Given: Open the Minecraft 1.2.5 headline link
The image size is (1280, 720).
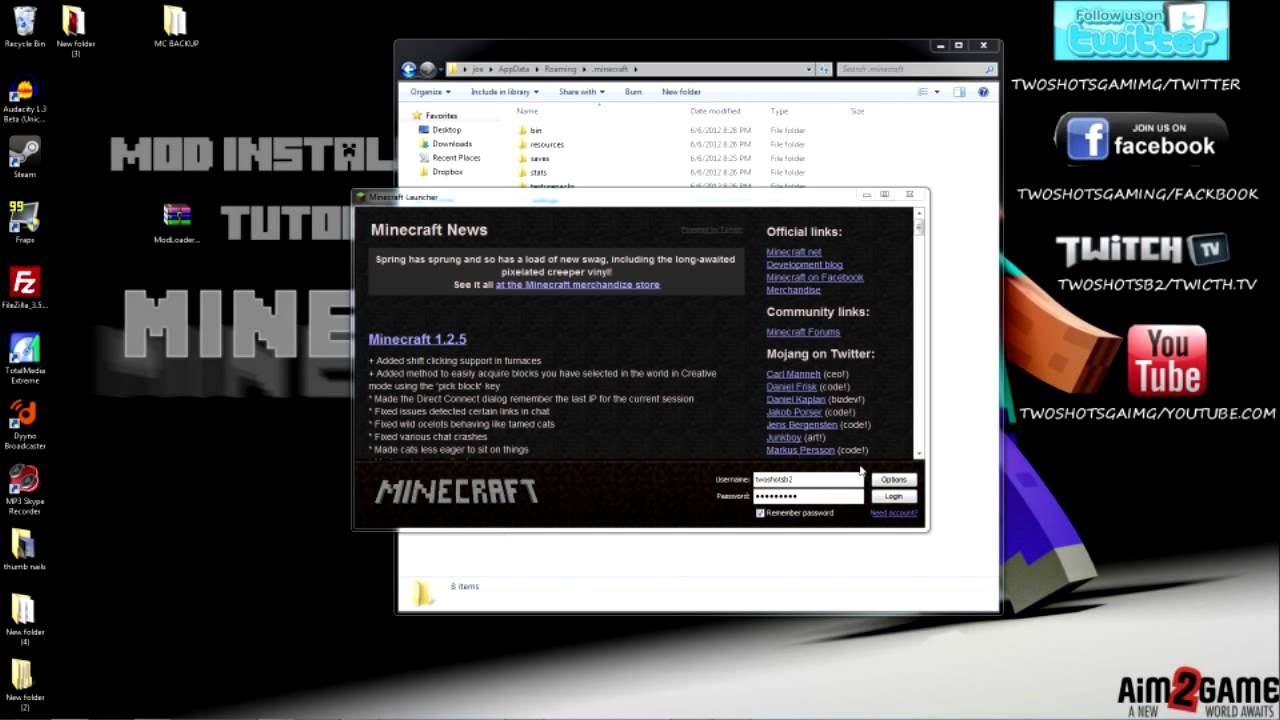Looking at the screenshot, I should pos(417,339).
